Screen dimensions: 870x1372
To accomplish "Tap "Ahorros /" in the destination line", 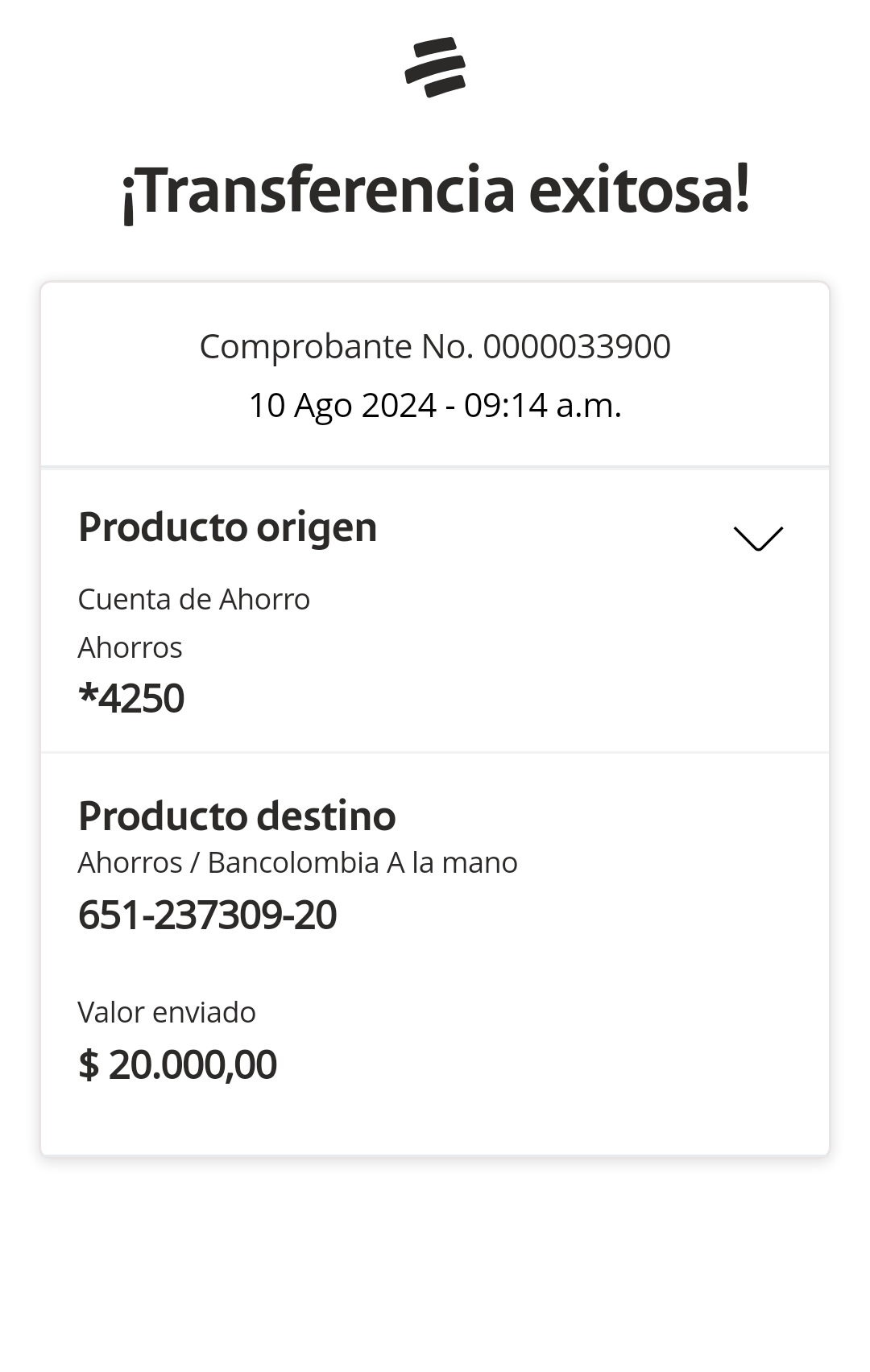I will 138,863.
